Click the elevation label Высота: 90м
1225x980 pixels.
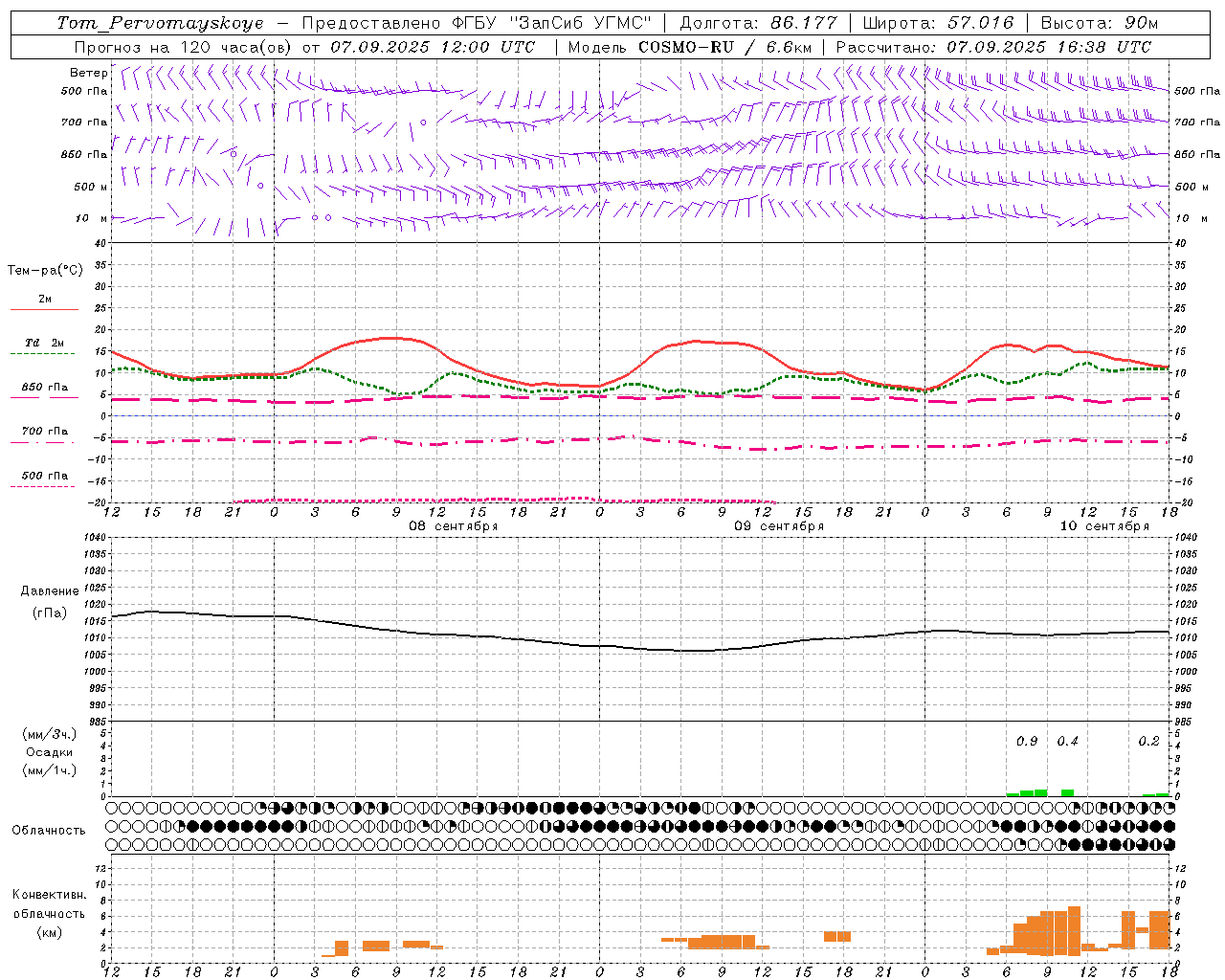[1100, 23]
